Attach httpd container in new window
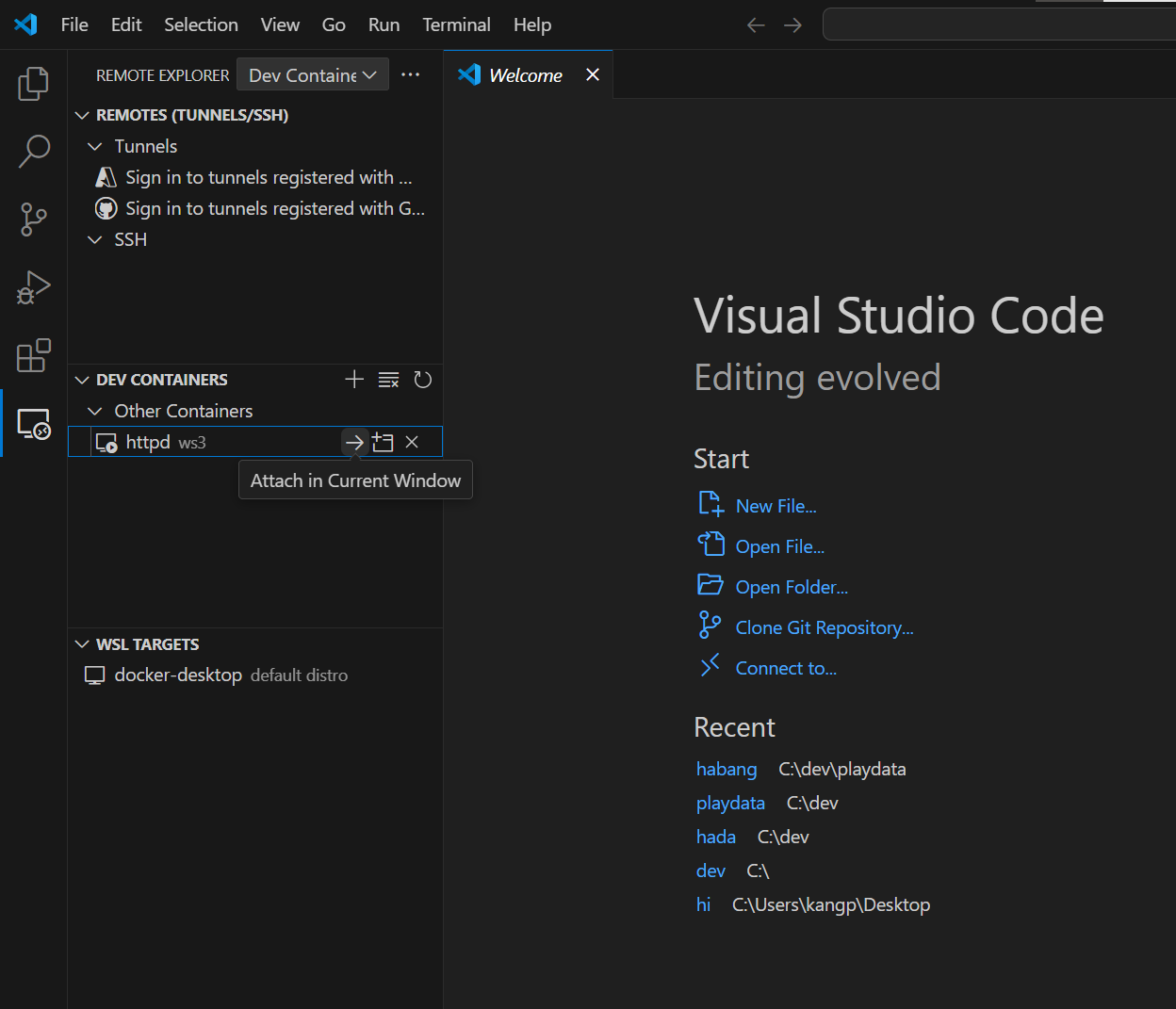 coord(383,442)
